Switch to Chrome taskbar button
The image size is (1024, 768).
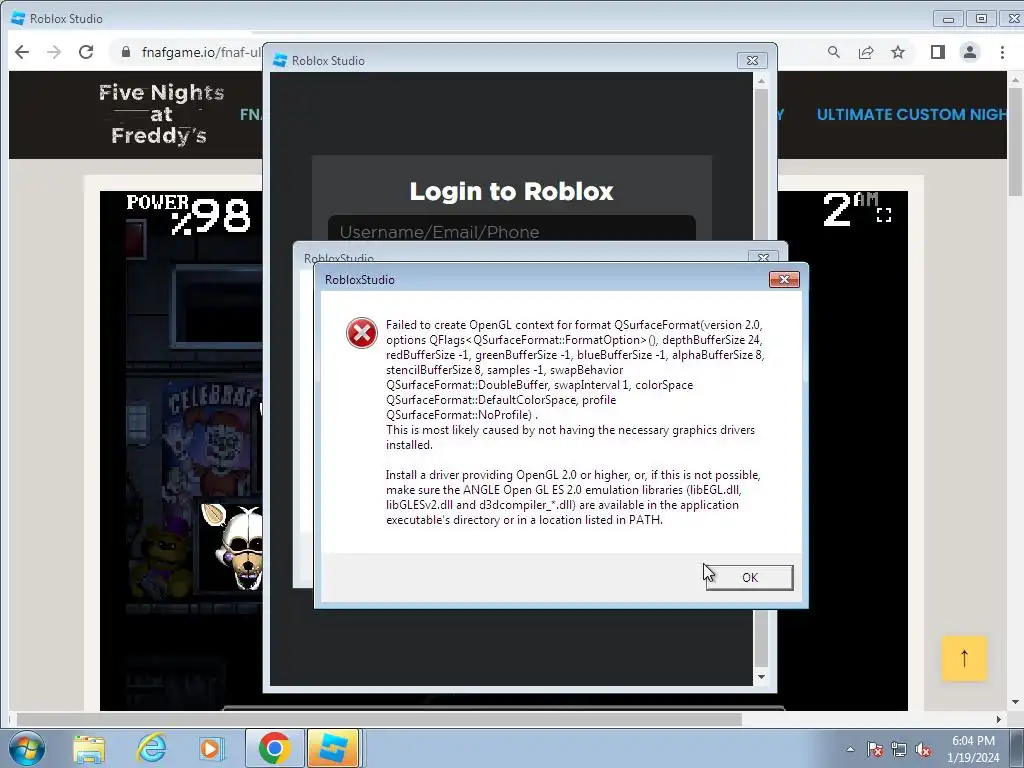[274, 748]
